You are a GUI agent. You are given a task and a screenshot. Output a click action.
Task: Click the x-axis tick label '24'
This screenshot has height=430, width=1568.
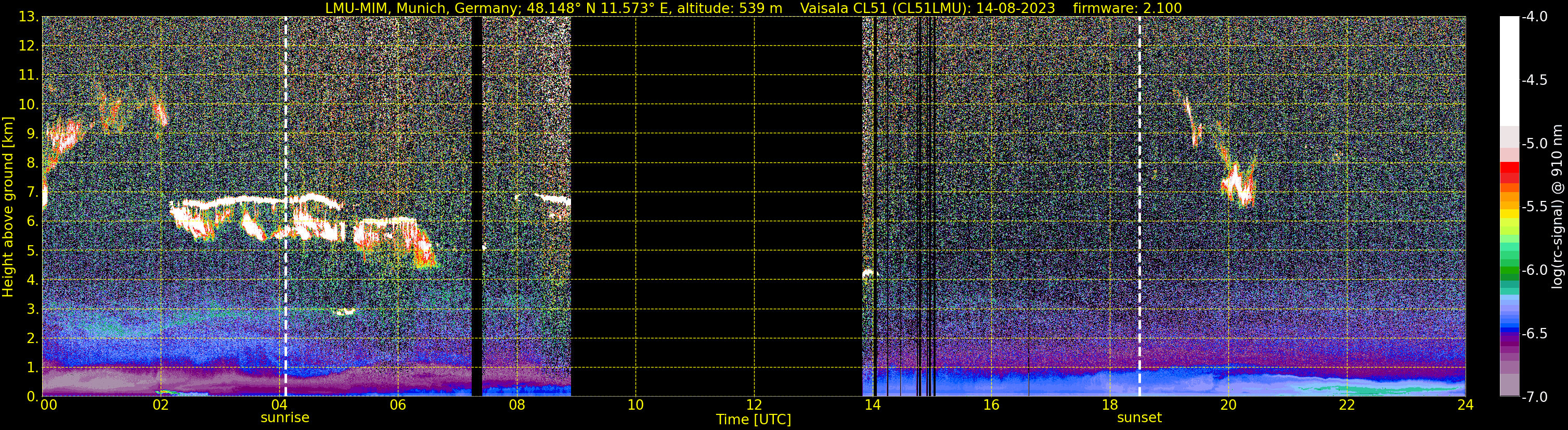(x=1465, y=405)
